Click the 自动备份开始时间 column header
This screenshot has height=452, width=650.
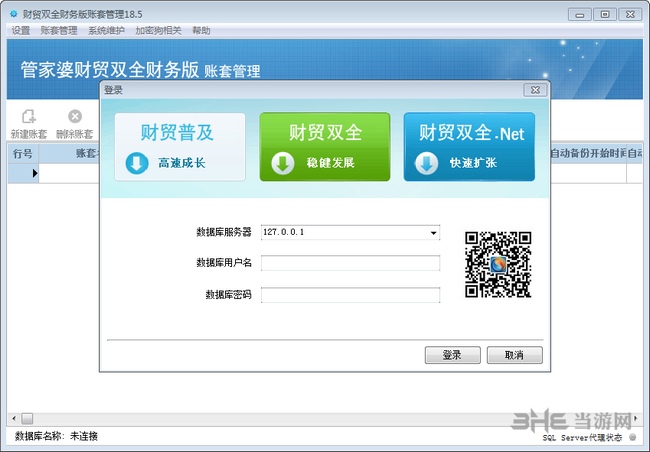coord(588,154)
